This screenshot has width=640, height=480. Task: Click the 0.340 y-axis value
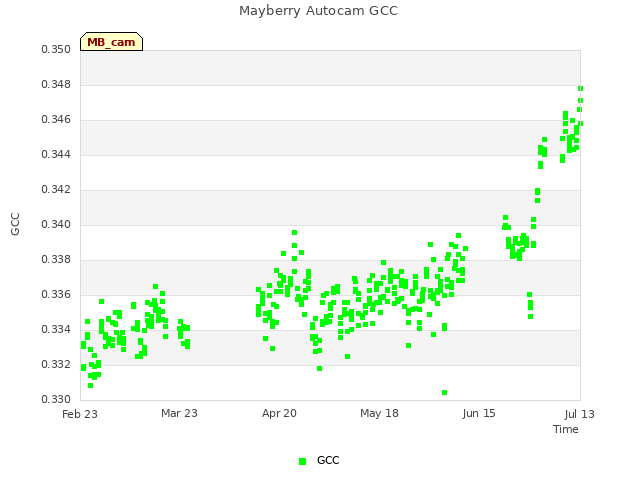pos(56,224)
